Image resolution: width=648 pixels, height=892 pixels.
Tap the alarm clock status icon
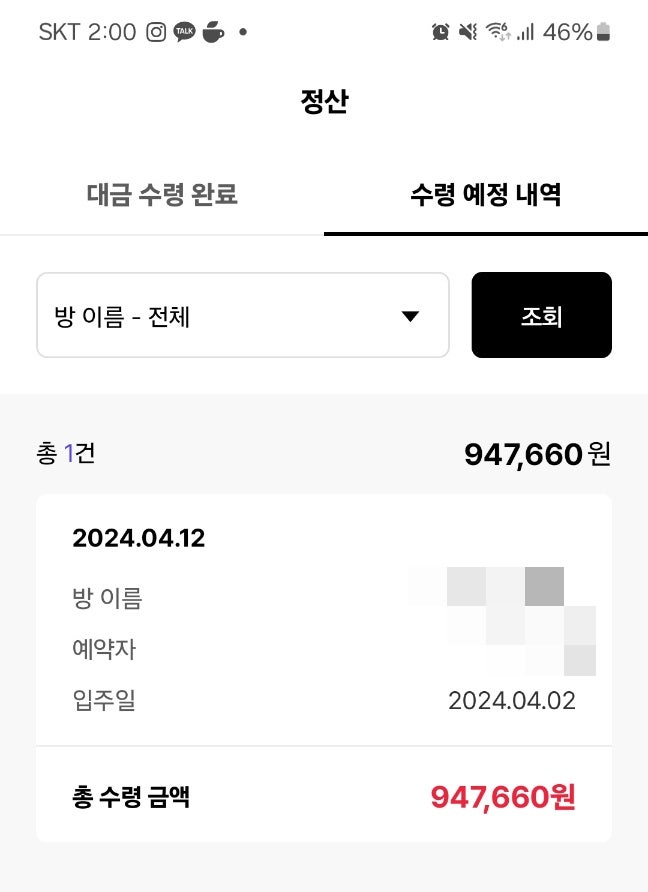[x=440, y=32]
